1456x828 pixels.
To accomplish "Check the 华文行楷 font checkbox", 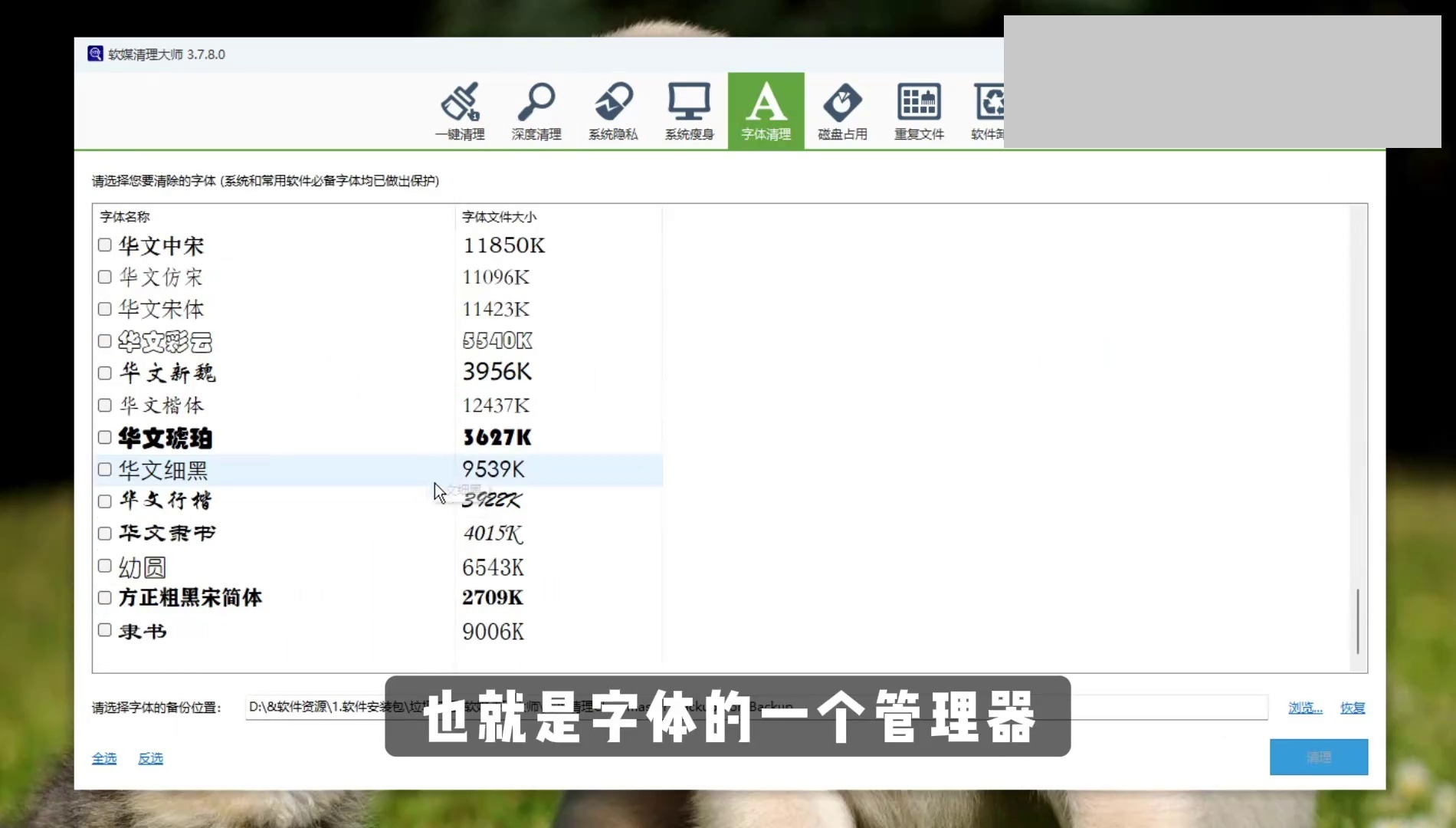I will pos(105,501).
